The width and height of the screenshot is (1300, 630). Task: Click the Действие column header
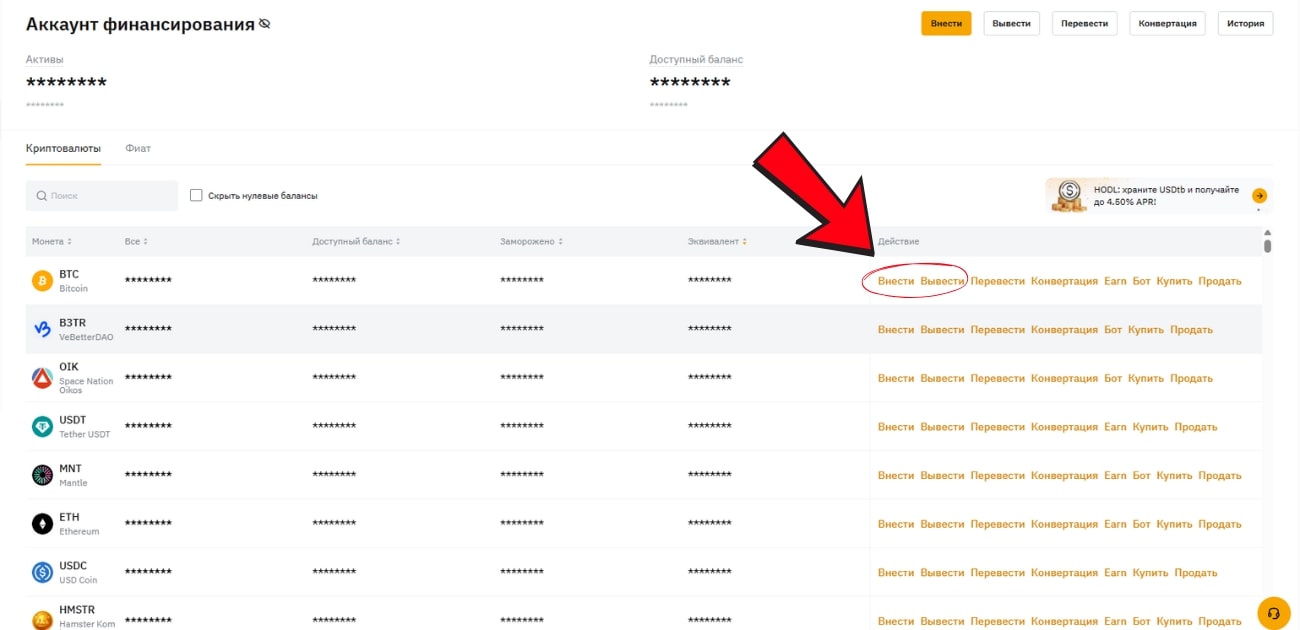pos(898,242)
